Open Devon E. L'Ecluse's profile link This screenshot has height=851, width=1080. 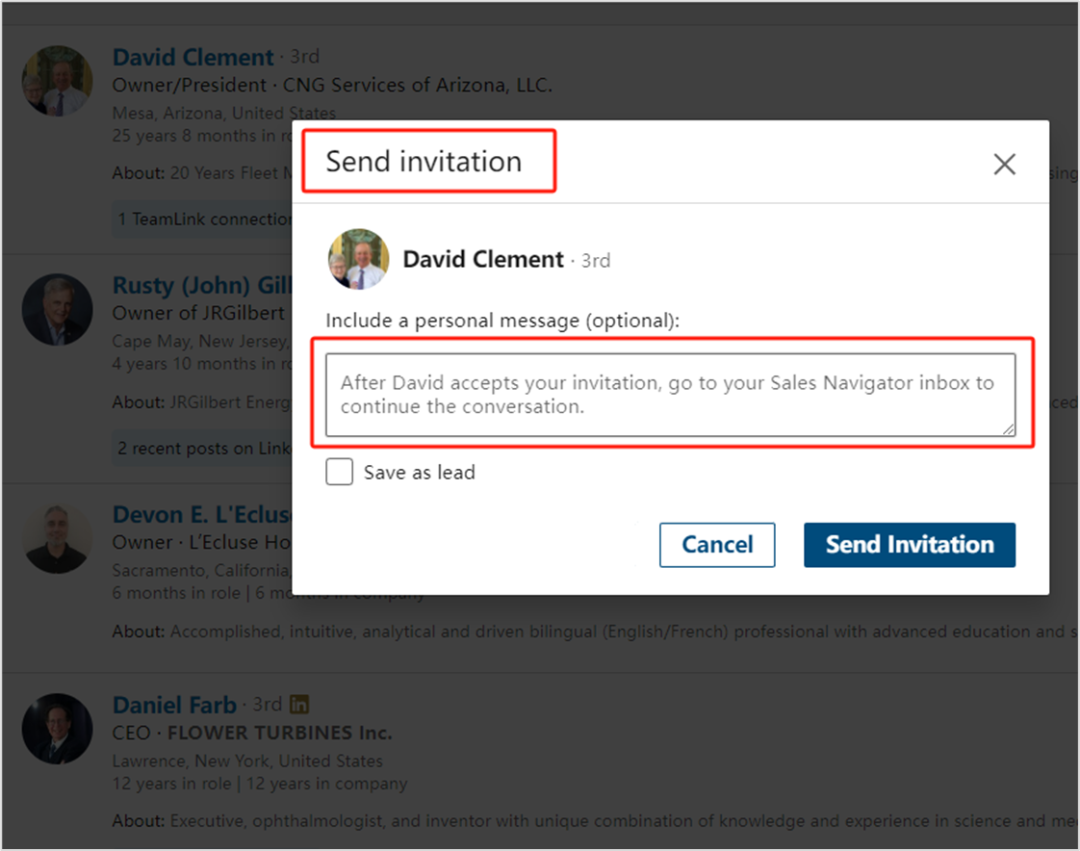200,515
